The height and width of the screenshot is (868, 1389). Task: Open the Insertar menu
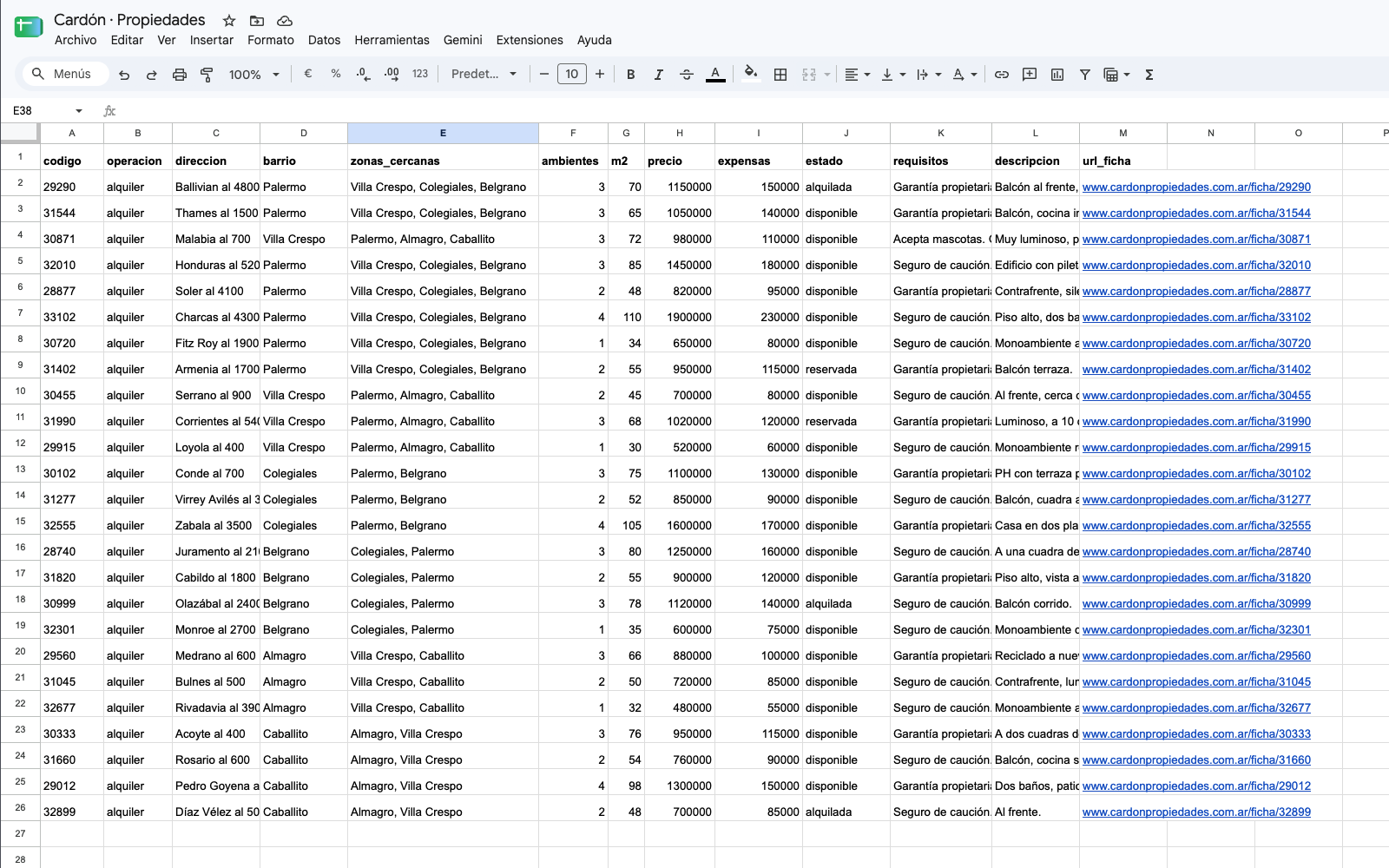212,40
